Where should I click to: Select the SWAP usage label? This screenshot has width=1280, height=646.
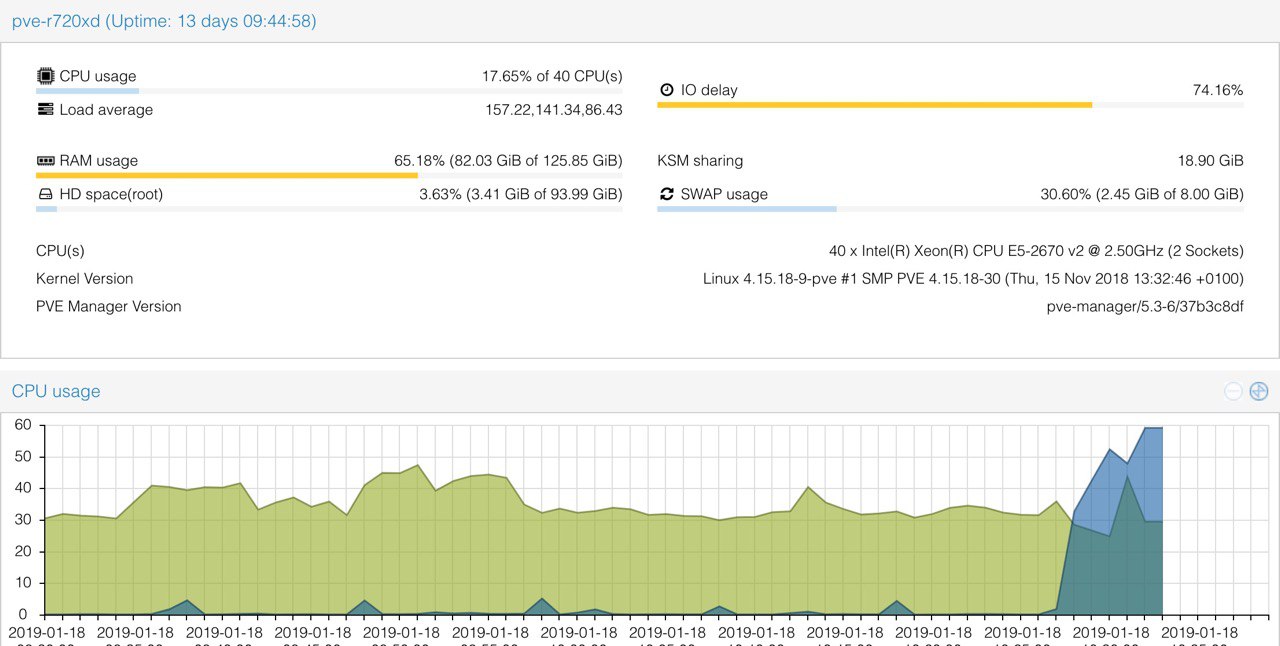tap(724, 194)
